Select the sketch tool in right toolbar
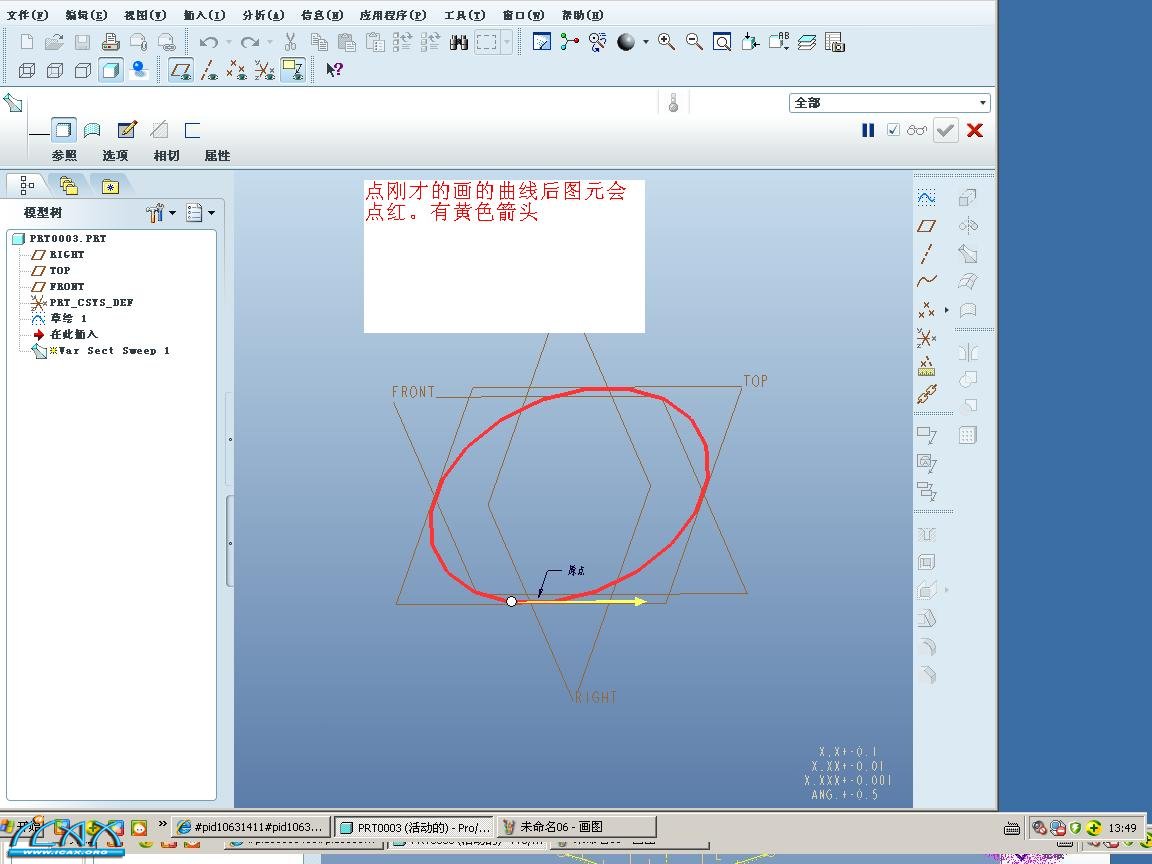This screenshot has height=864, width=1152. click(x=927, y=198)
